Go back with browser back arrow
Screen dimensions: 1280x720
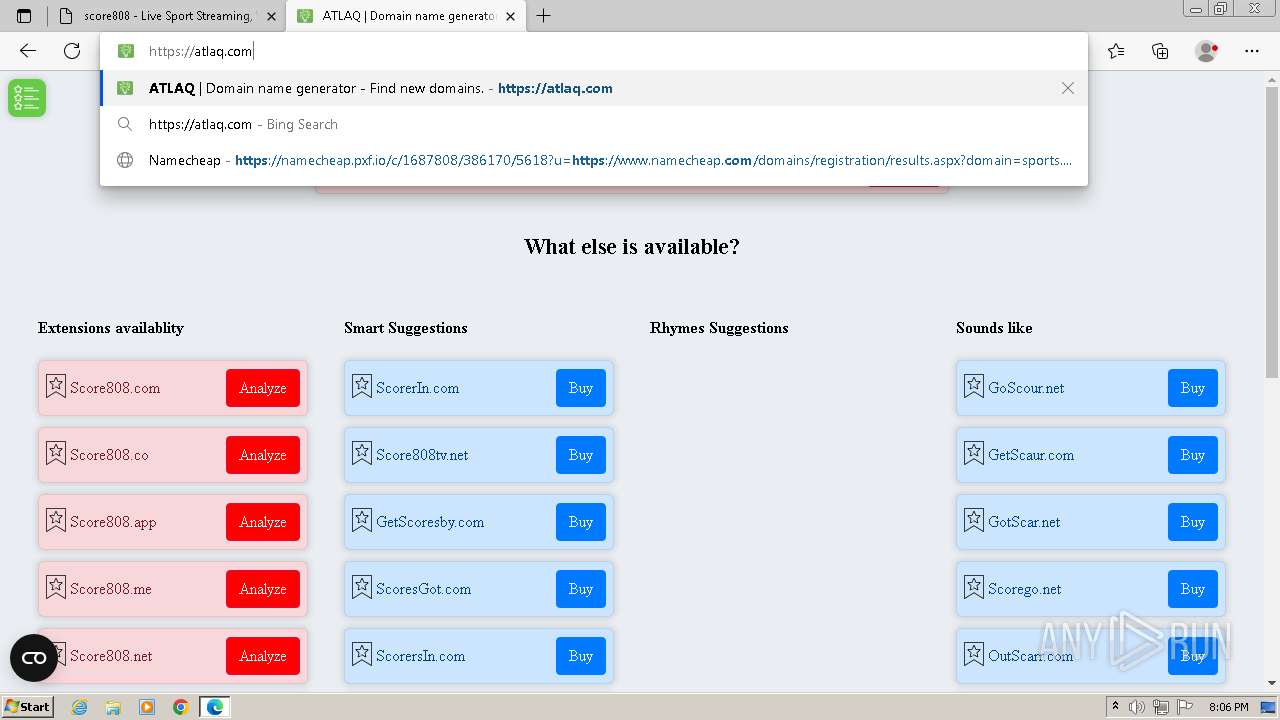click(28, 51)
